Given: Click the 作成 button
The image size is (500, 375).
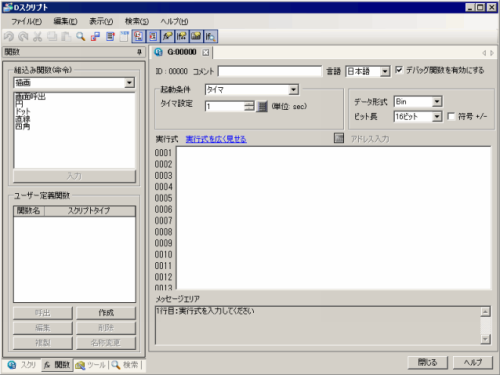Looking at the screenshot, I should coord(106,313).
